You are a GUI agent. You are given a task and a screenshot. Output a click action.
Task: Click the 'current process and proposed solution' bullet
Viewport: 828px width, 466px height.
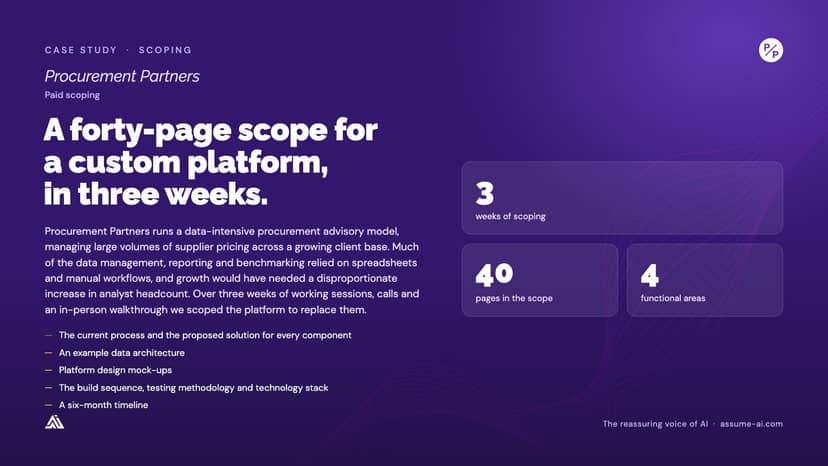tap(205, 335)
